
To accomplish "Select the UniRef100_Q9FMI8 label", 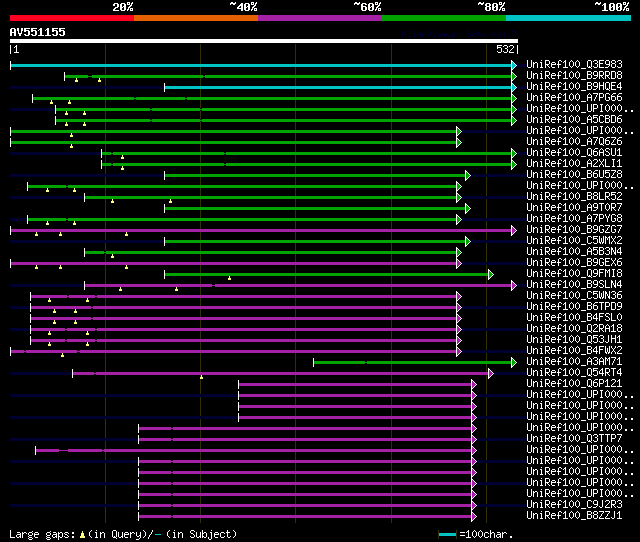I will [x=574, y=274].
